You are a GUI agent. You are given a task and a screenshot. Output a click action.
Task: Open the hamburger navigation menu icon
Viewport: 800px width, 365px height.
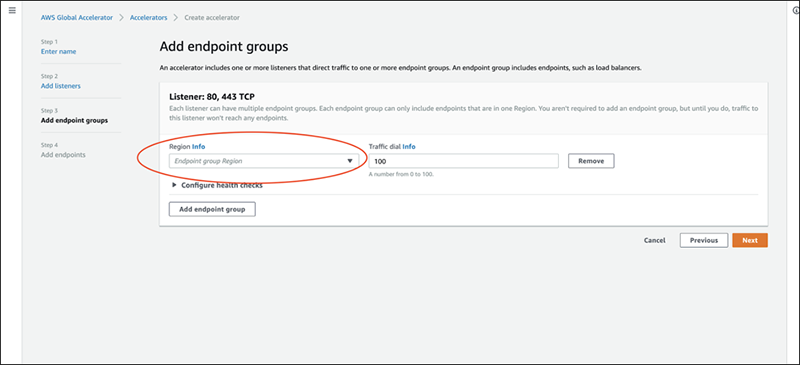[x=12, y=10]
